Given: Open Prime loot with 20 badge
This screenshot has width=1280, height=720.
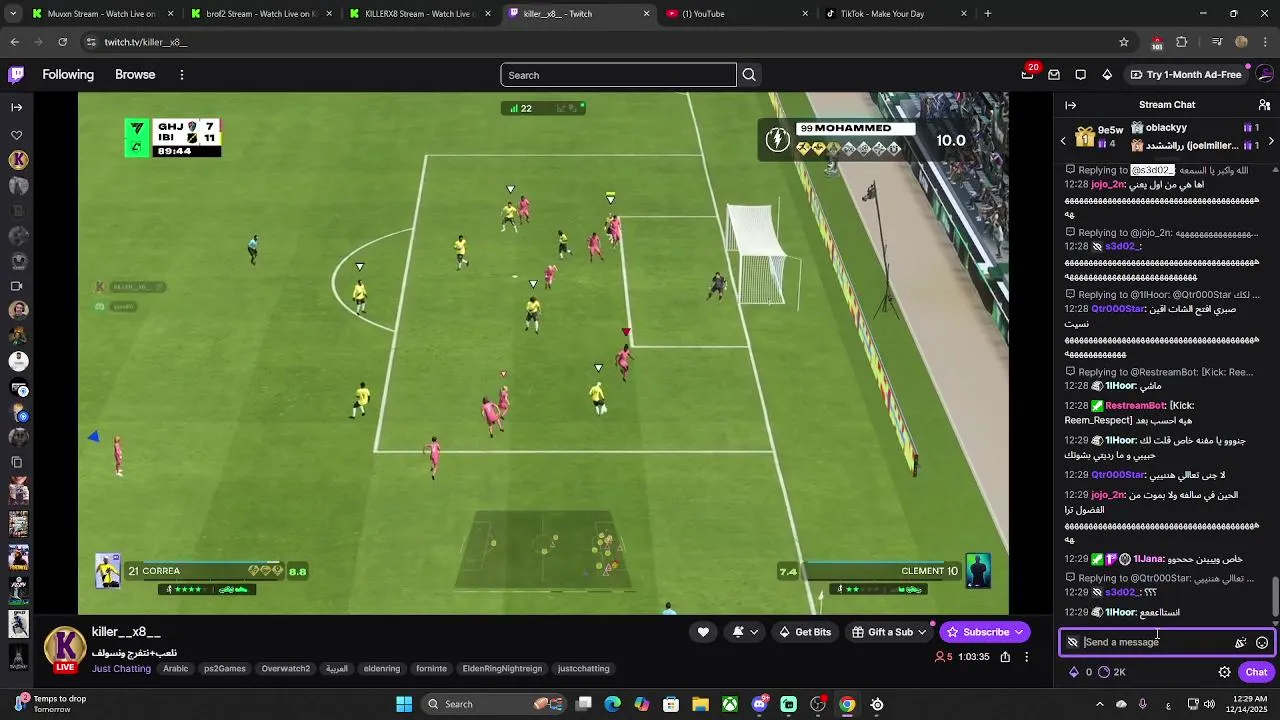Looking at the screenshot, I should pyautogui.click(x=1028, y=74).
